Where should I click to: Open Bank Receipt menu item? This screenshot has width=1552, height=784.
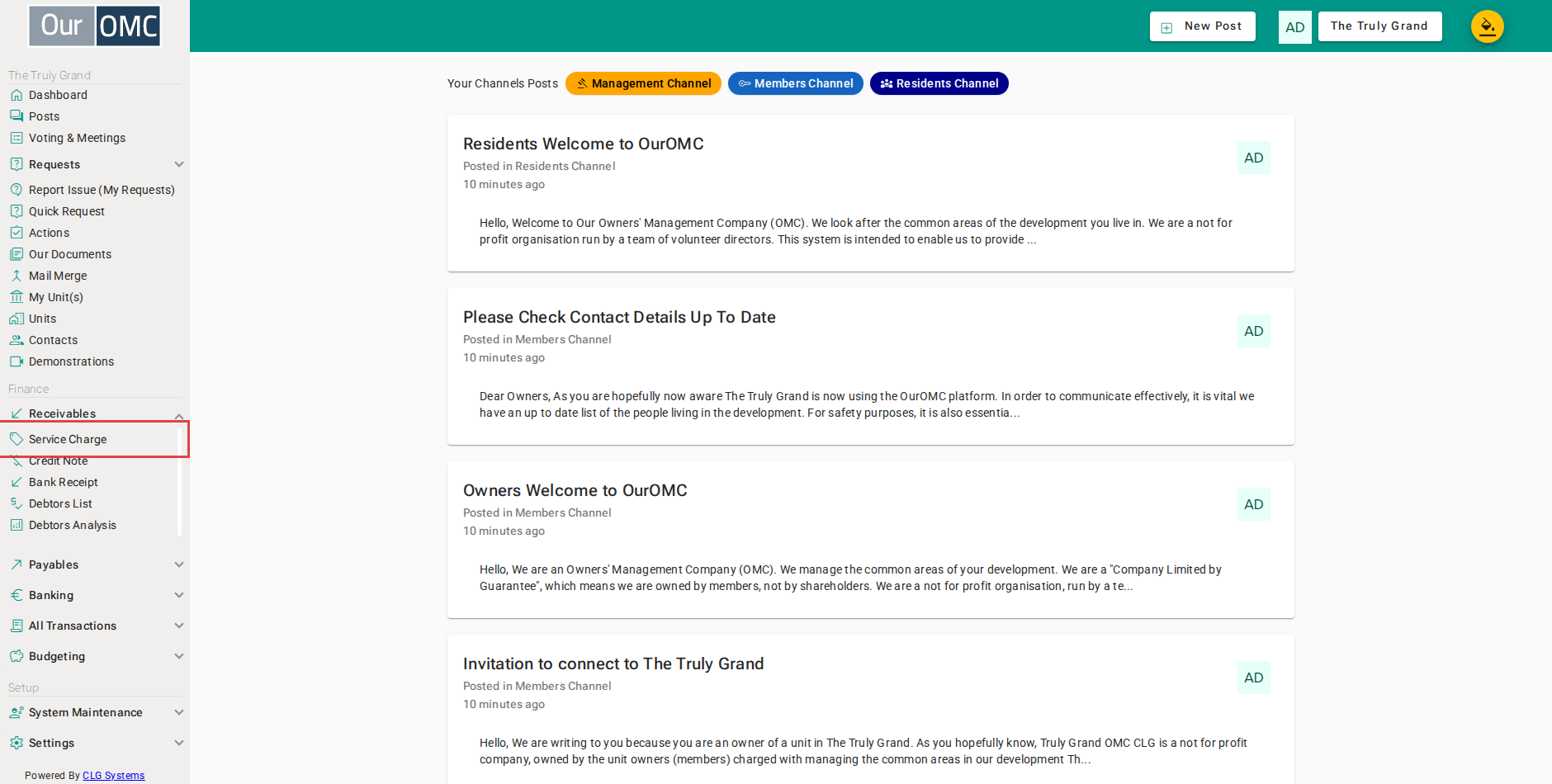tap(64, 482)
